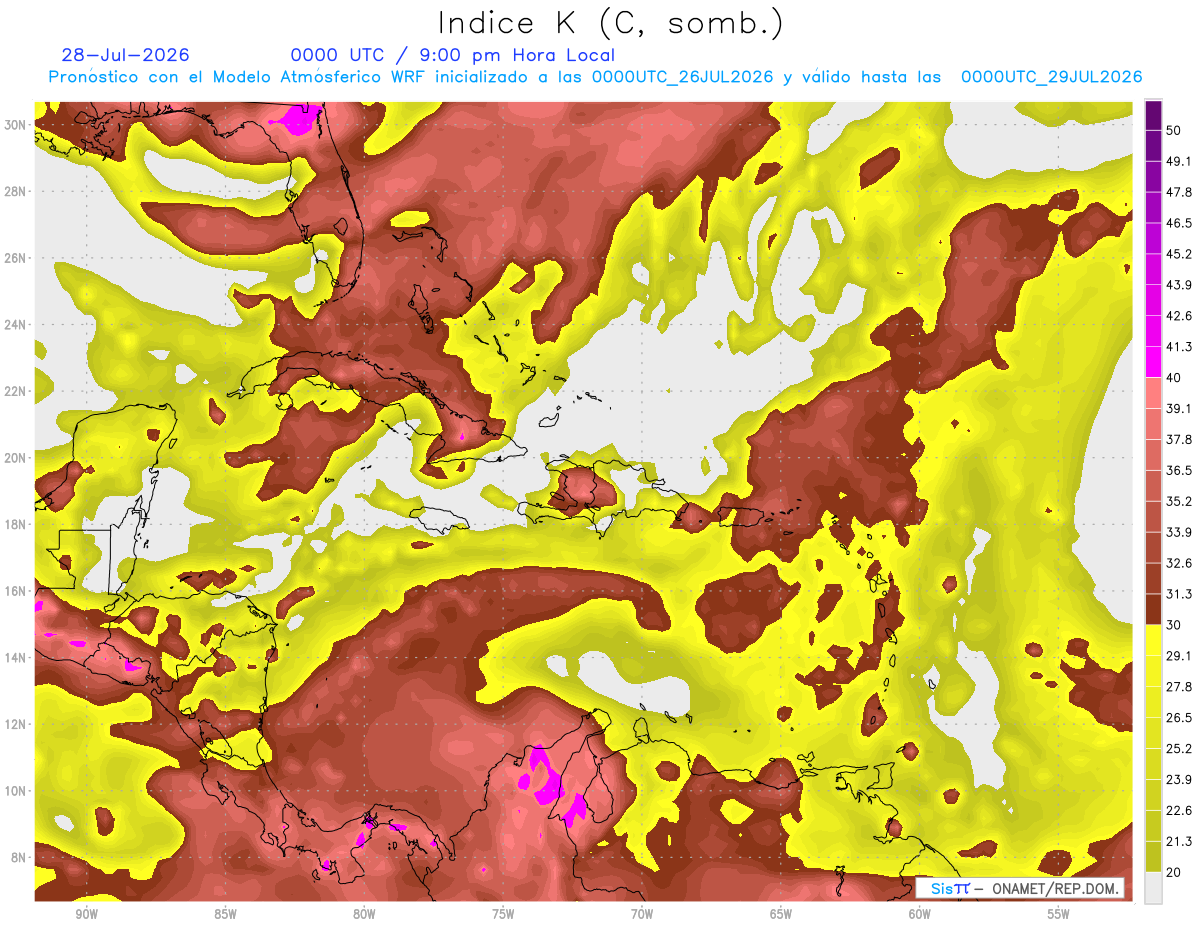Click the 85W longitude axis label
Viewport: 1200px width, 927px height.
tap(225, 914)
